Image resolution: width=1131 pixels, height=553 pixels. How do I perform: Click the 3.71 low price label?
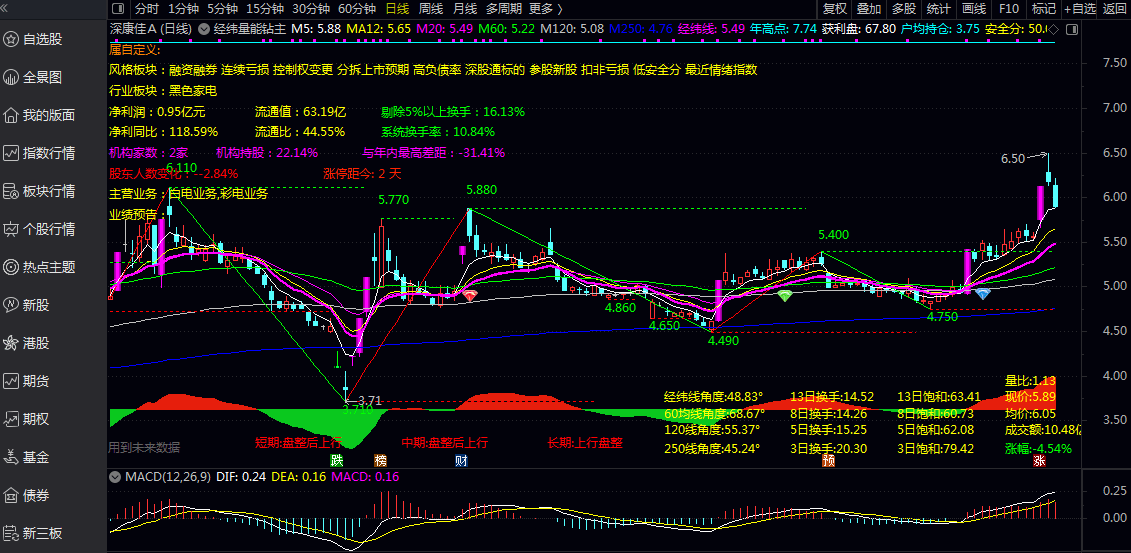click(369, 400)
